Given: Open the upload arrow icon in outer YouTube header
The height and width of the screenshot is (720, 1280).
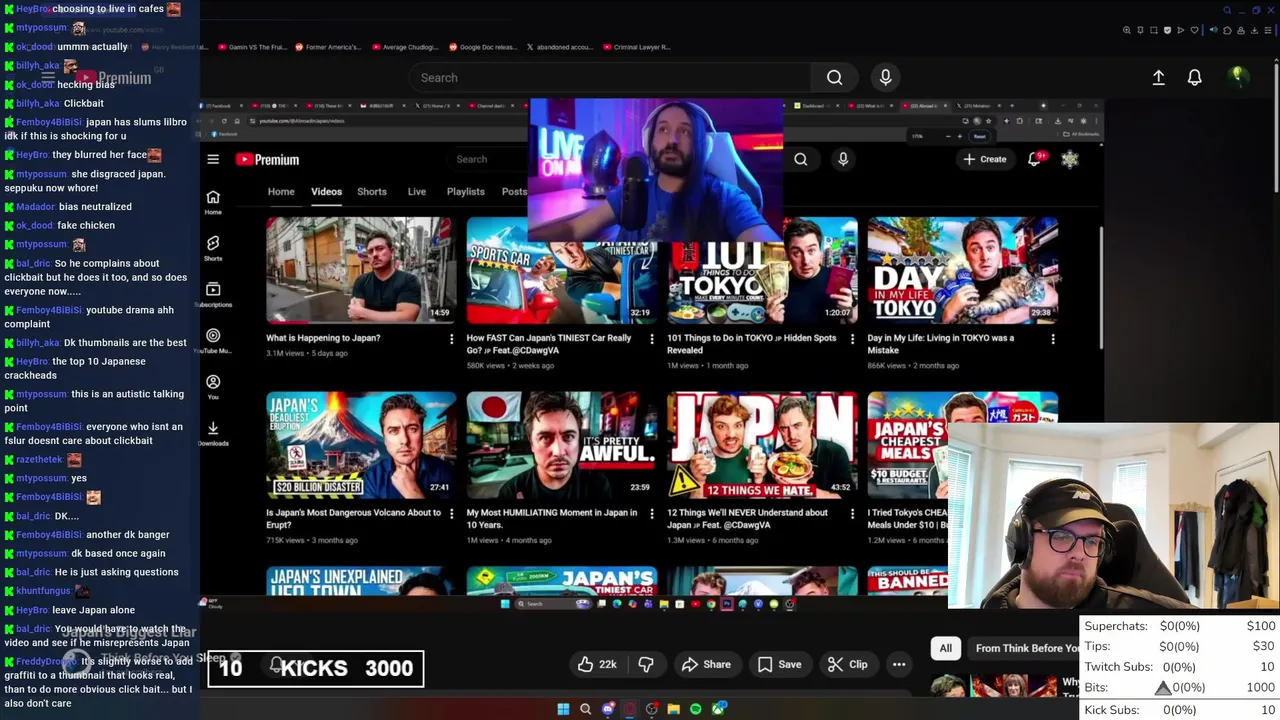Looking at the screenshot, I should point(1158,77).
